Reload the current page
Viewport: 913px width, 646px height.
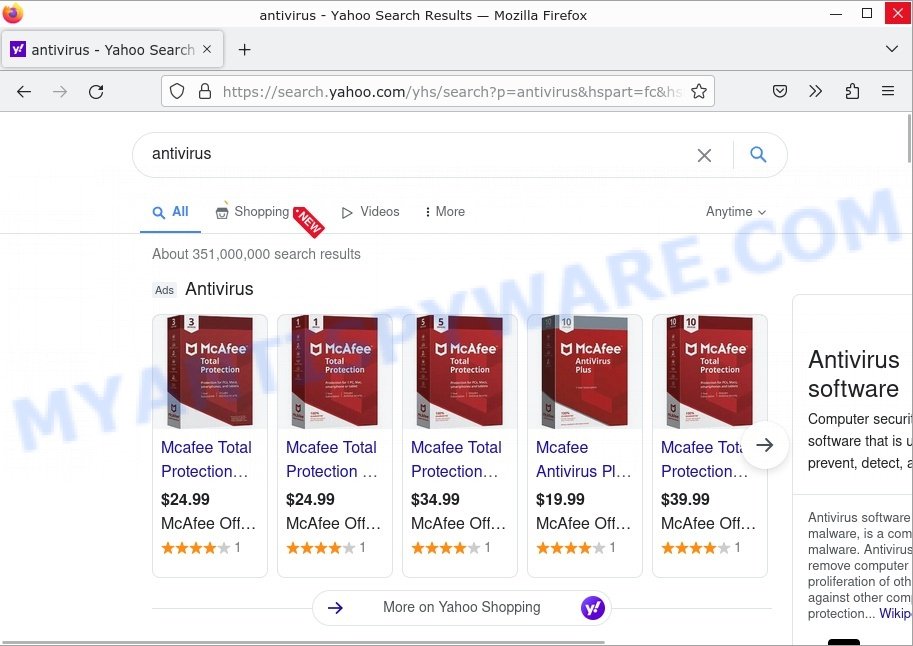(x=96, y=91)
